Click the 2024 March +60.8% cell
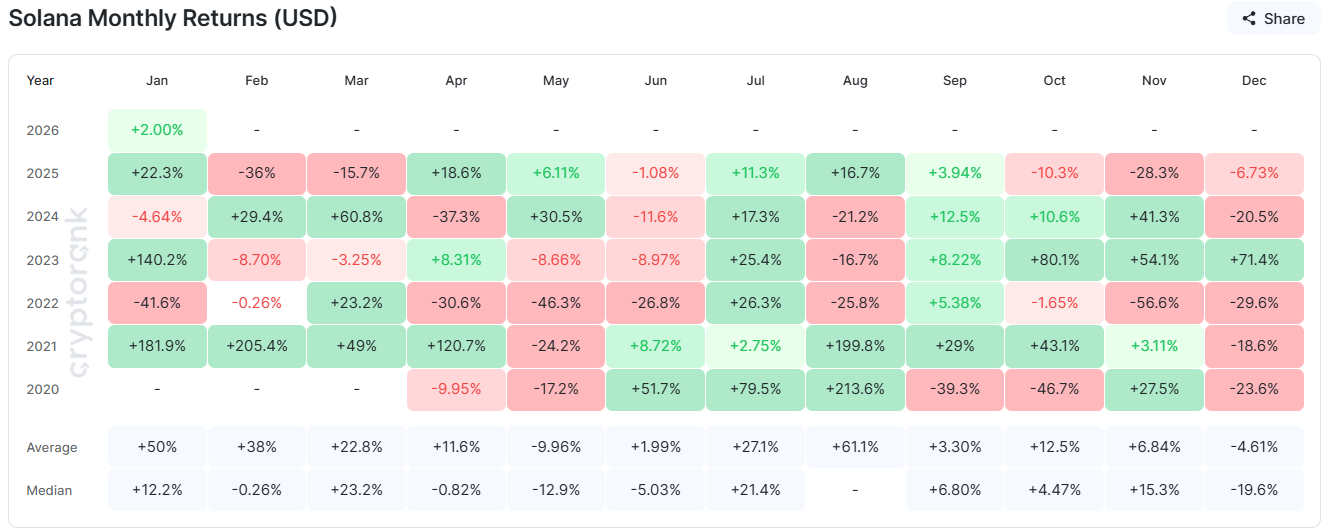Image resolution: width=1323 pixels, height=532 pixels. tap(357, 216)
